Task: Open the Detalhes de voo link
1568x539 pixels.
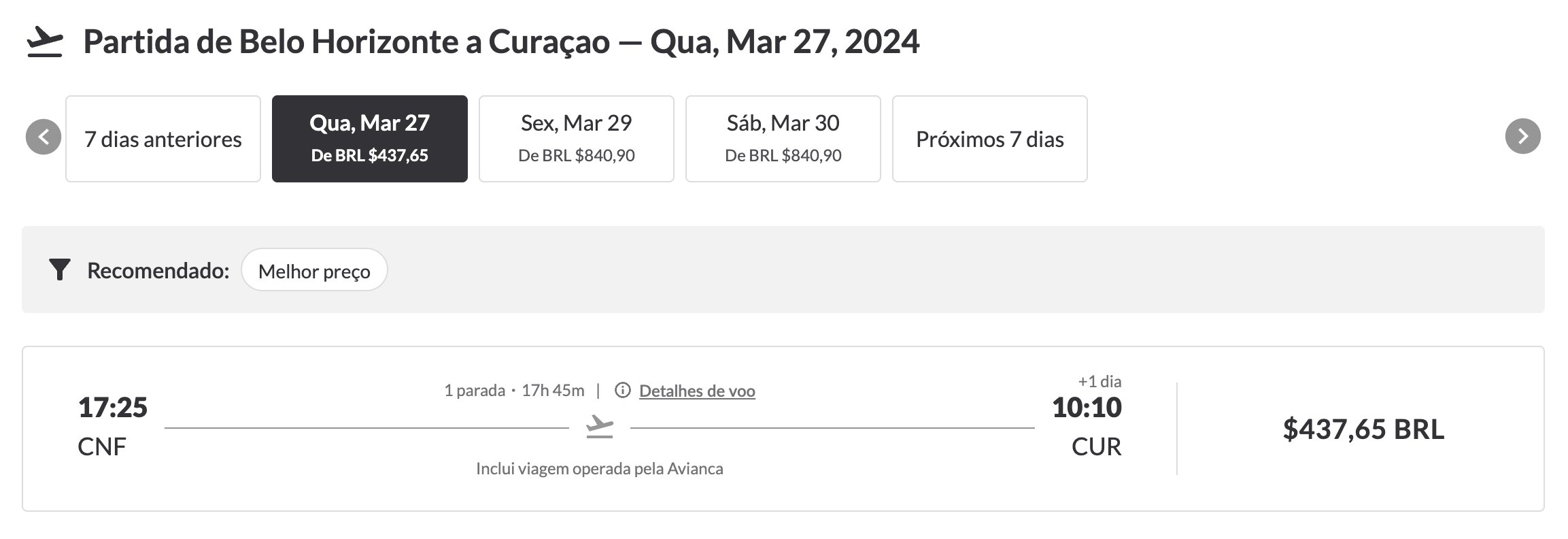Action: 697,391
